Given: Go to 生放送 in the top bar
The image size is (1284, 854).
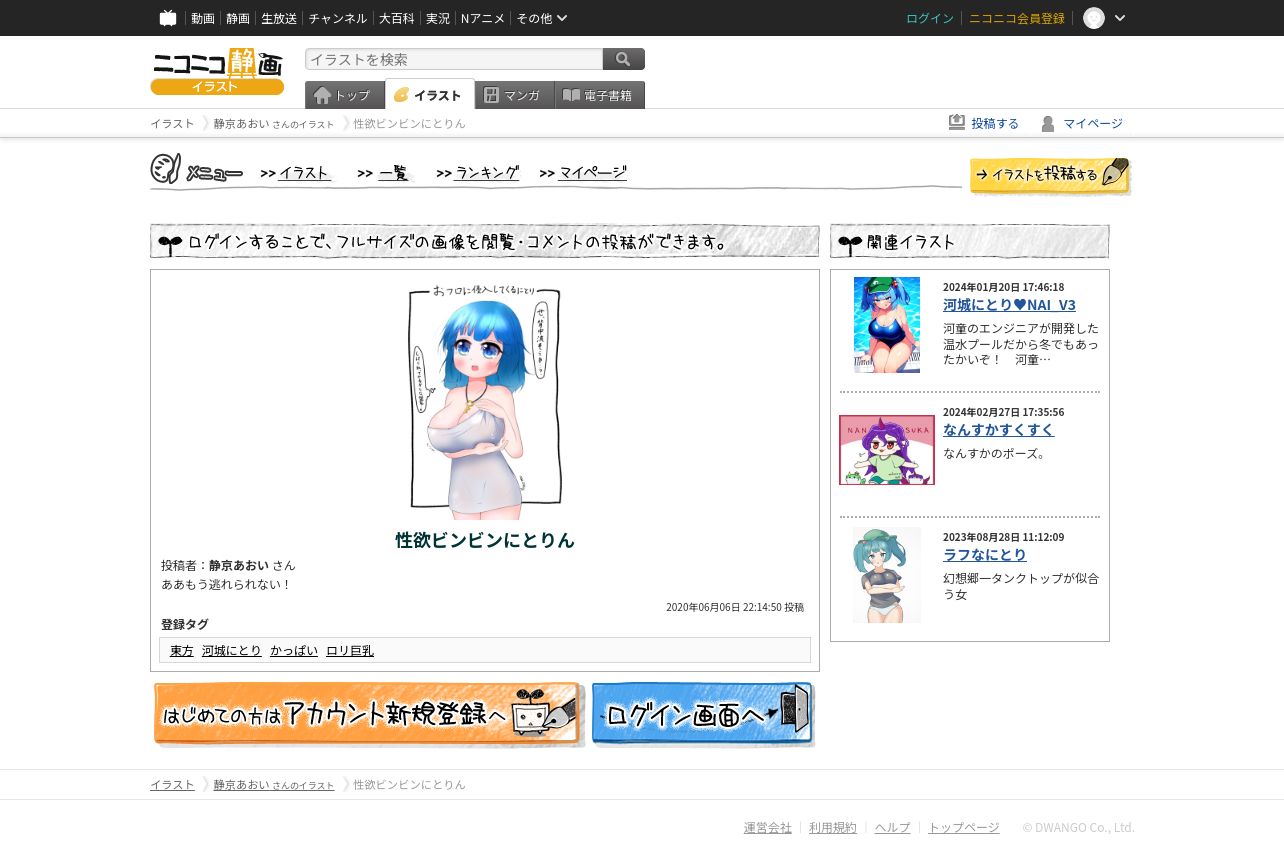Looking at the screenshot, I should tap(279, 18).
